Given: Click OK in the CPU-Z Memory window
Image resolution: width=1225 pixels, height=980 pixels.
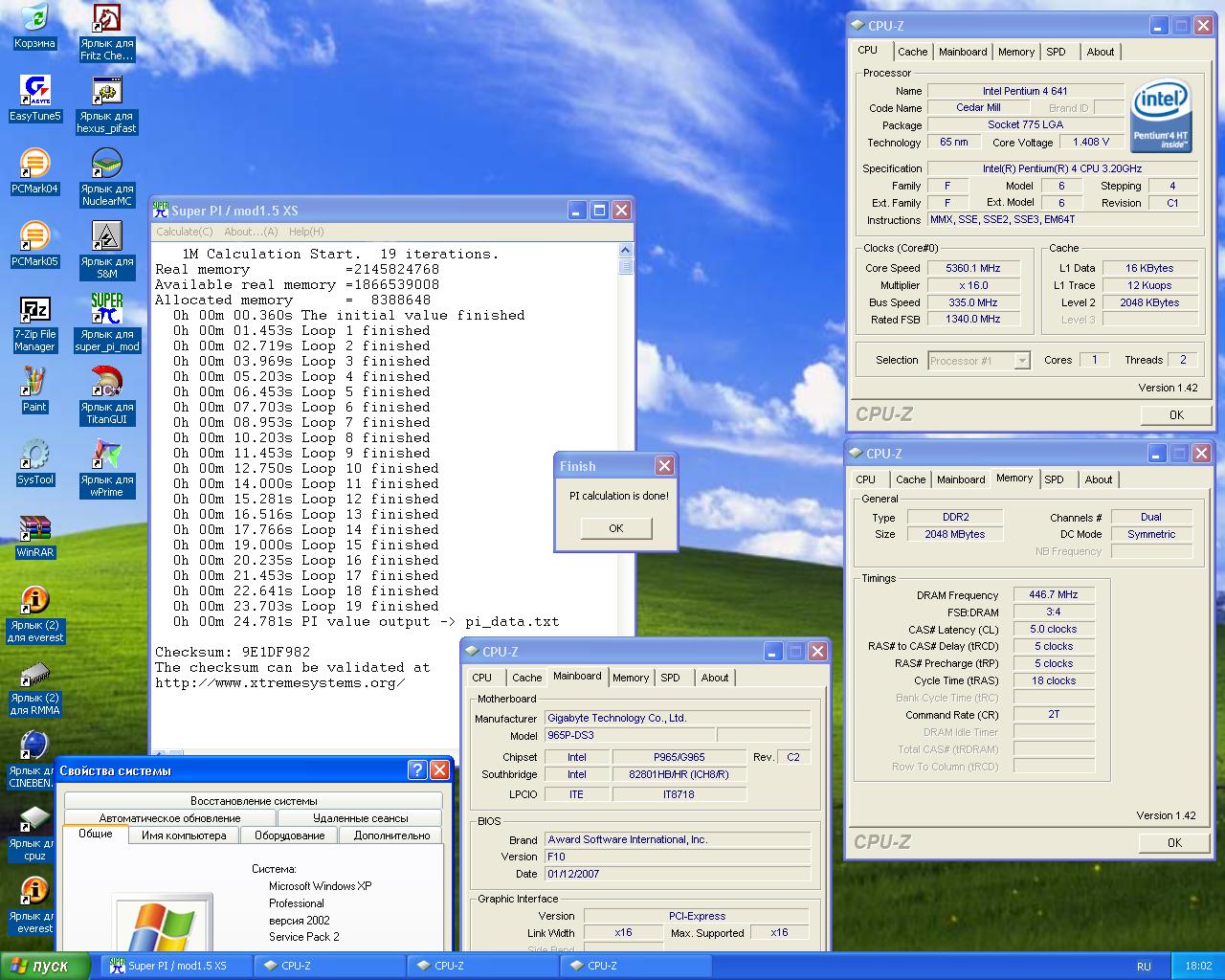Looking at the screenshot, I should pos(1174,843).
